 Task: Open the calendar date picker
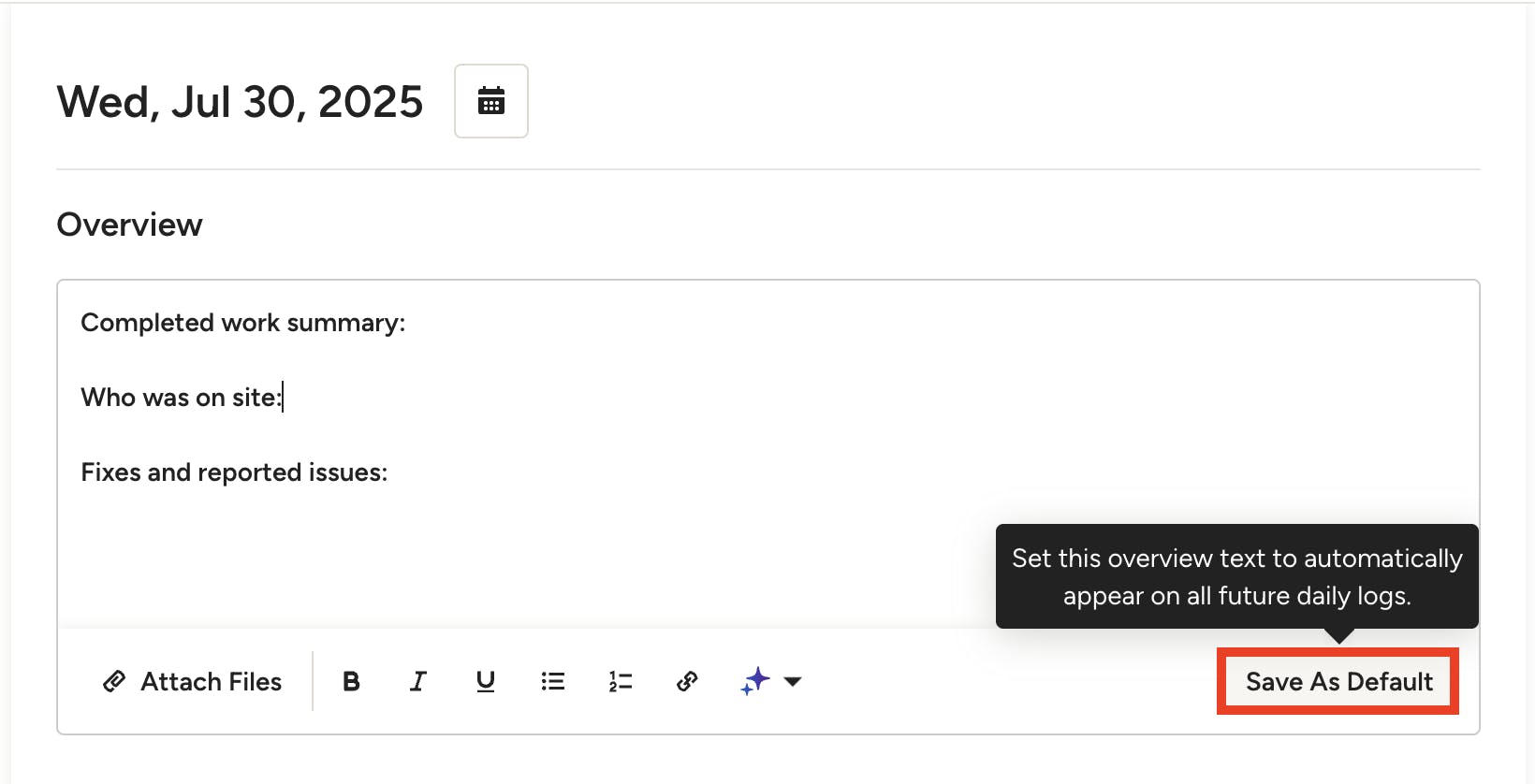[491, 101]
